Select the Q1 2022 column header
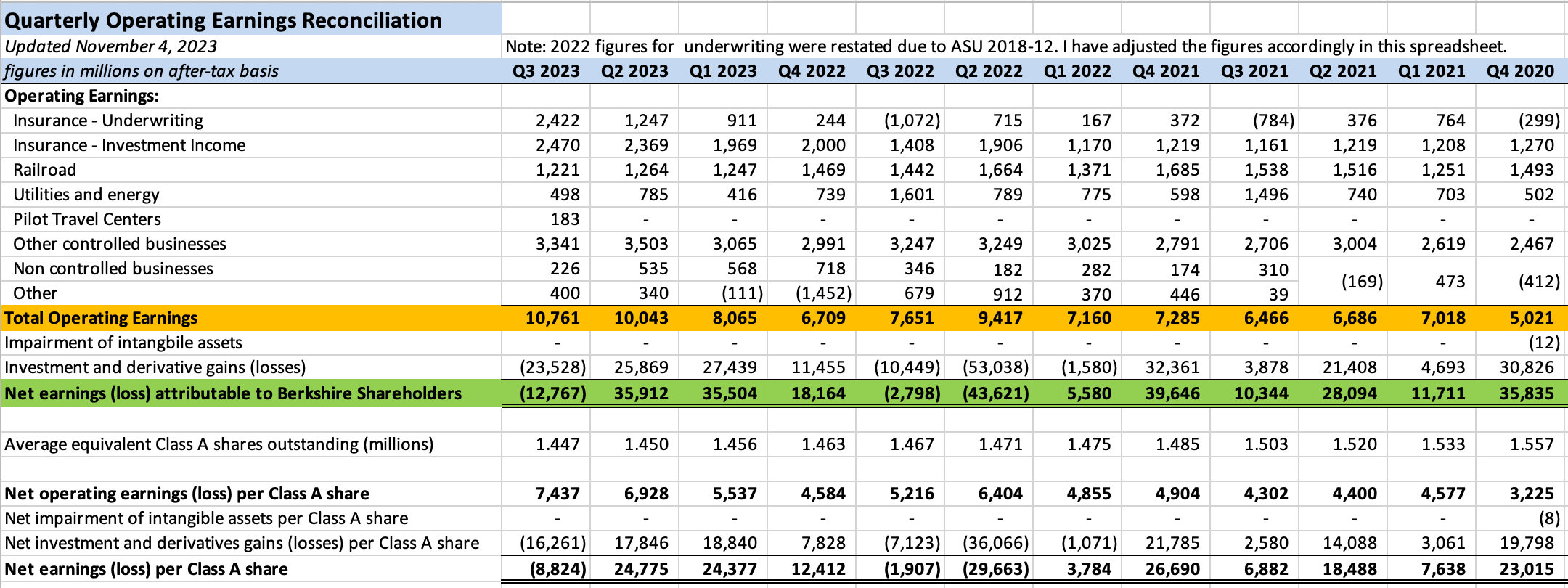The image size is (1568, 588). point(1077,71)
